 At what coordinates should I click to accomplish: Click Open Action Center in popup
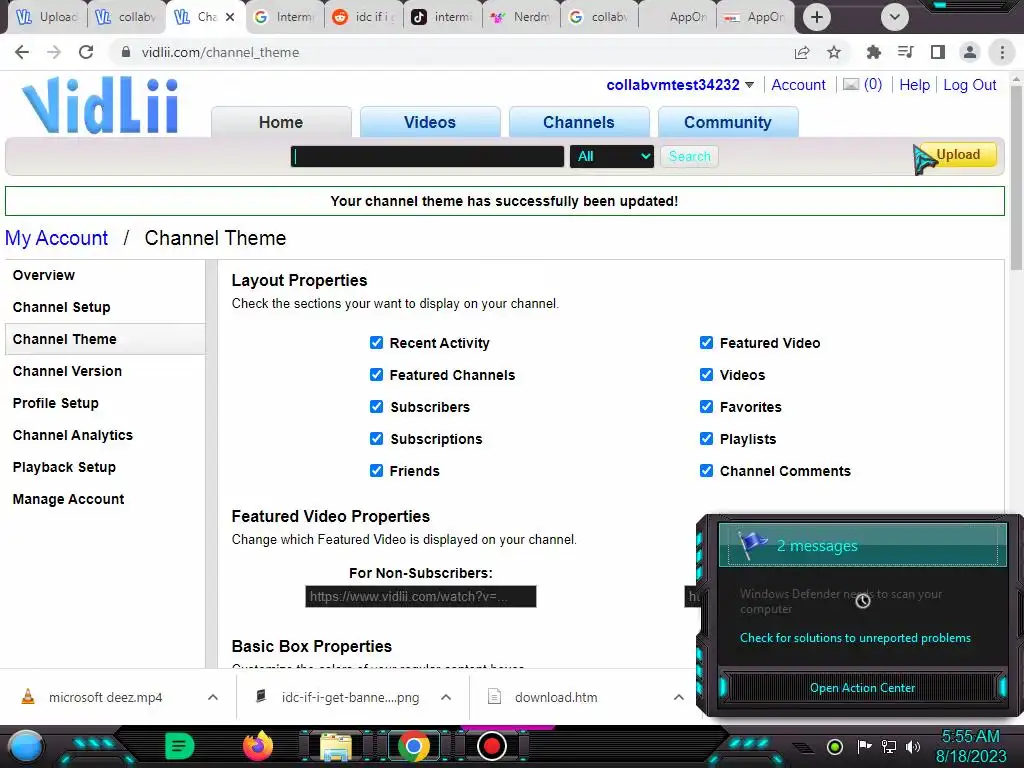click(862, 688)
